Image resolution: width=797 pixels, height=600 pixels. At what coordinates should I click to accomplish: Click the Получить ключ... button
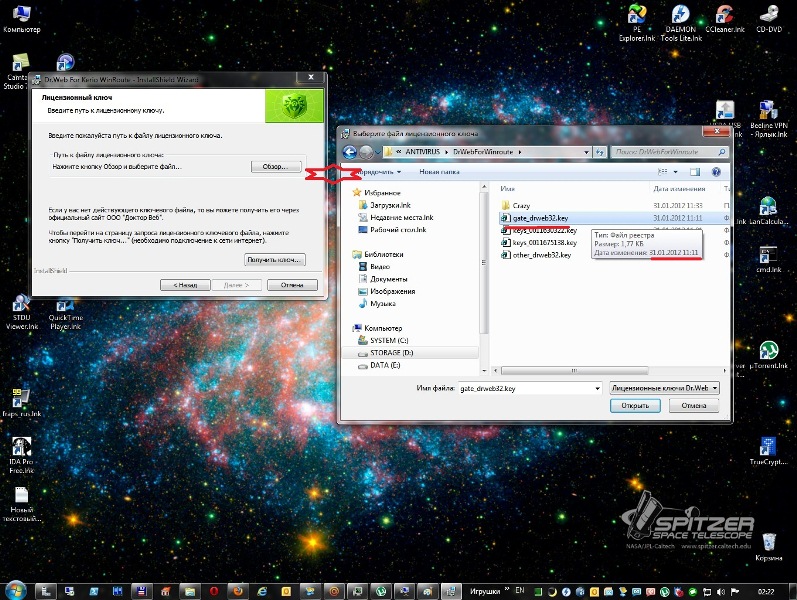(x=275, y=259)
